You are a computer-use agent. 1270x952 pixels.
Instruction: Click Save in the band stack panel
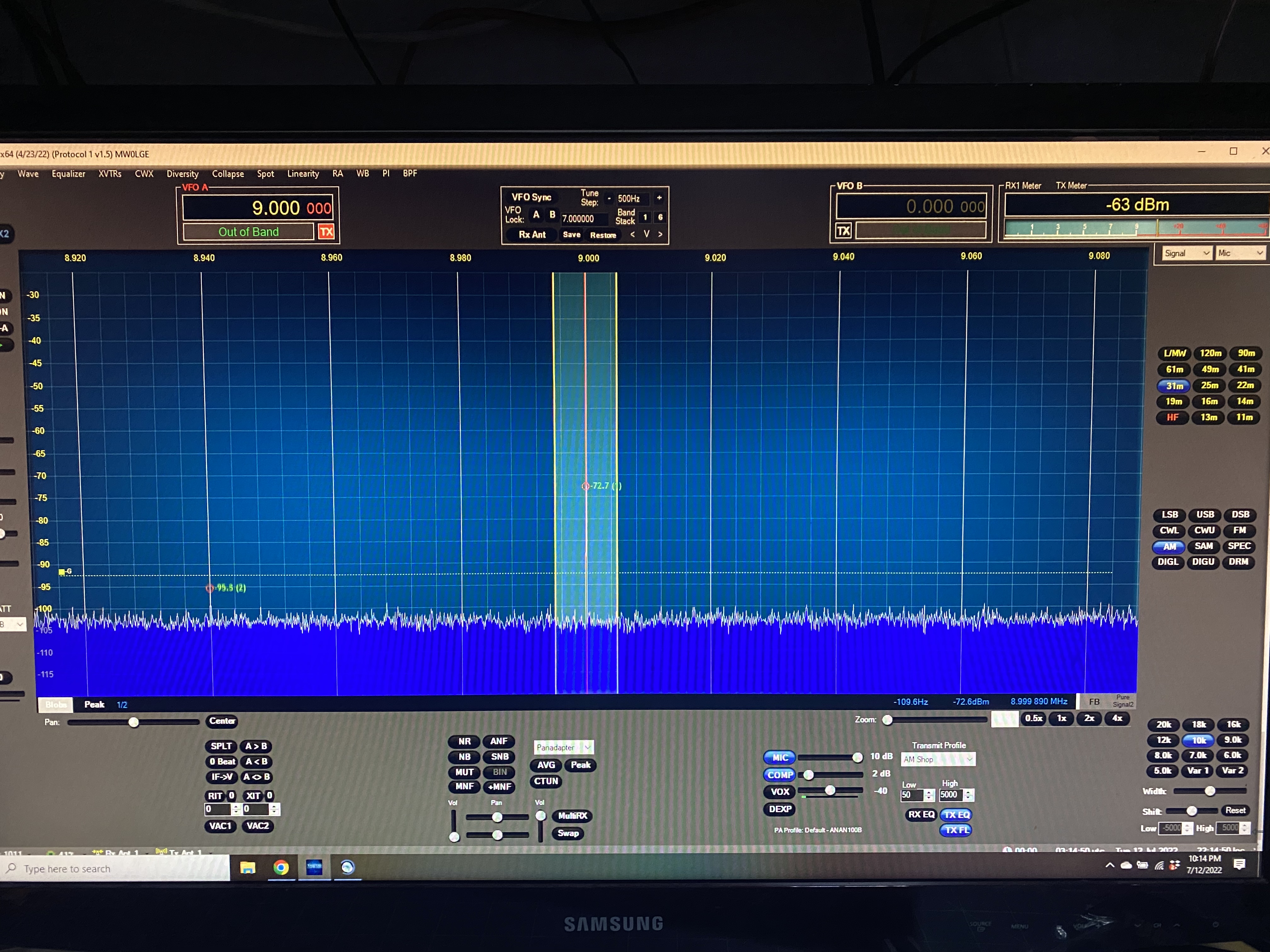(x=571, y=235)
